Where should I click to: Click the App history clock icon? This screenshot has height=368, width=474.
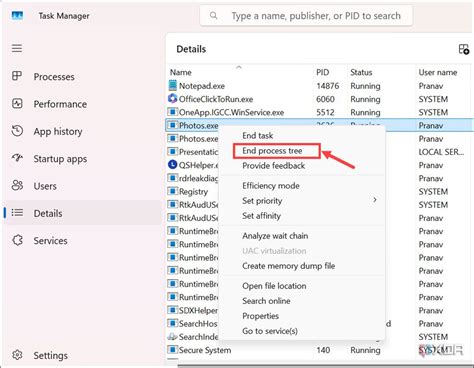point(17,131)
